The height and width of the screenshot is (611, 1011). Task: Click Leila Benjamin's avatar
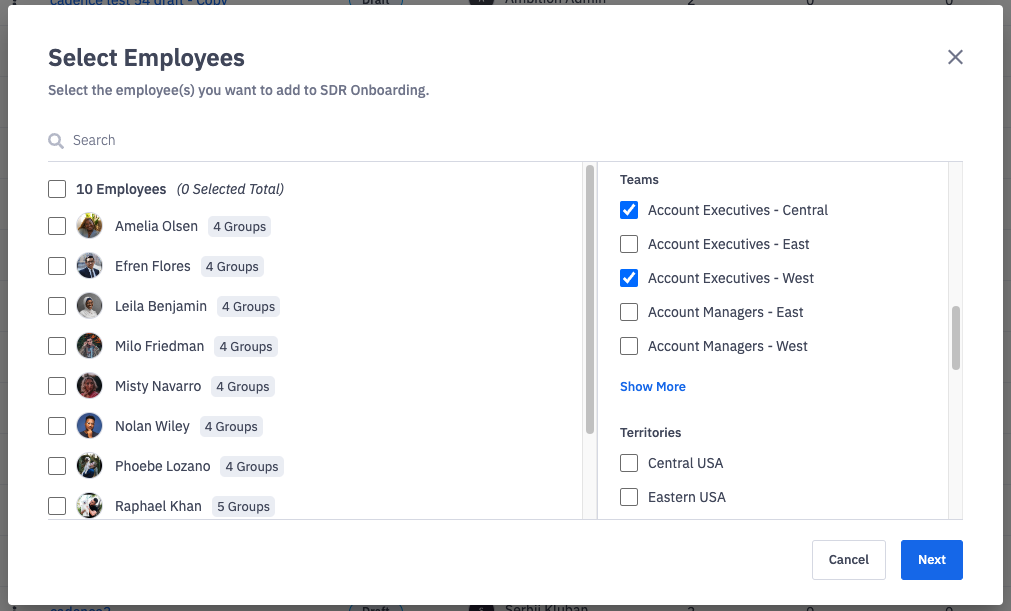[x=90, y=306]
